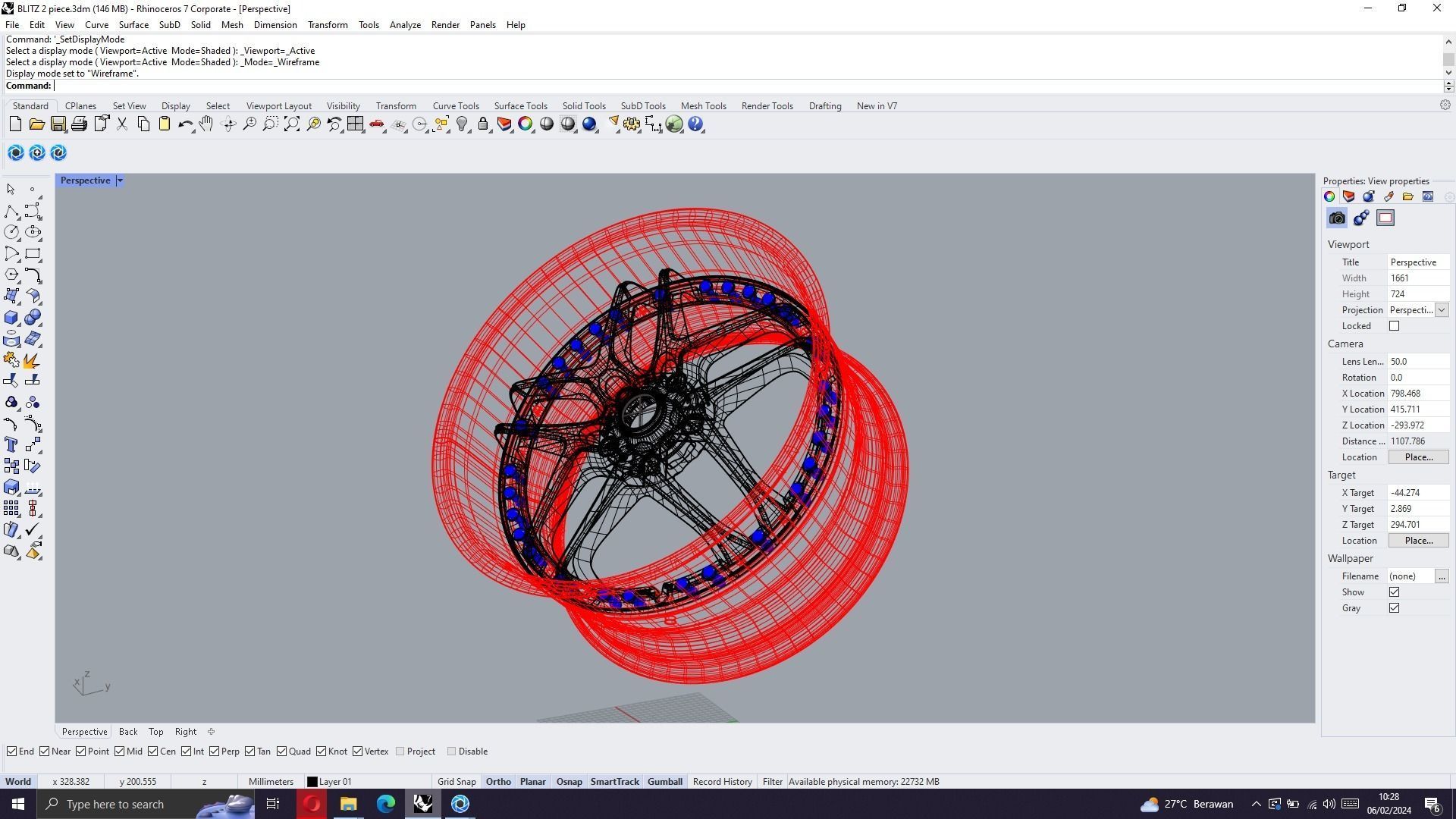Open the Analyze menu
The width and height of the screenshot is (1456, 819).
click(x=405, y=25)
